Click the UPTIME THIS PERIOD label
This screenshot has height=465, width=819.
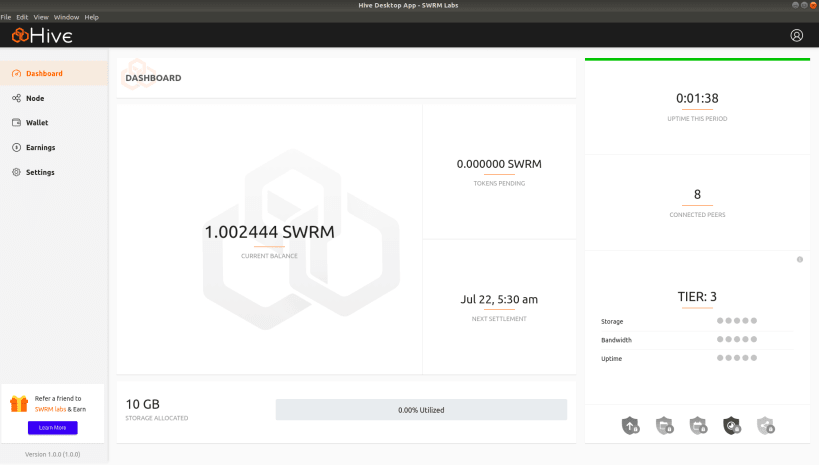(697, 119)
